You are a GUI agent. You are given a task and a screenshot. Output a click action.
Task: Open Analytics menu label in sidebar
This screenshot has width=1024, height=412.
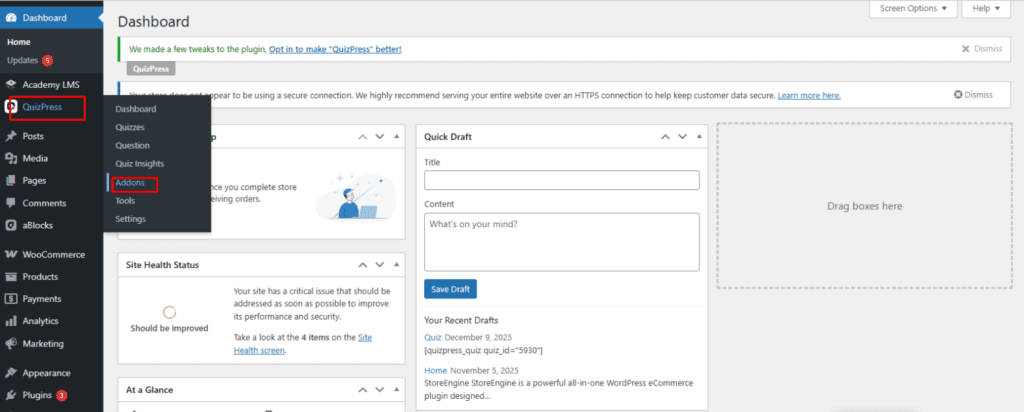(40, 321)
